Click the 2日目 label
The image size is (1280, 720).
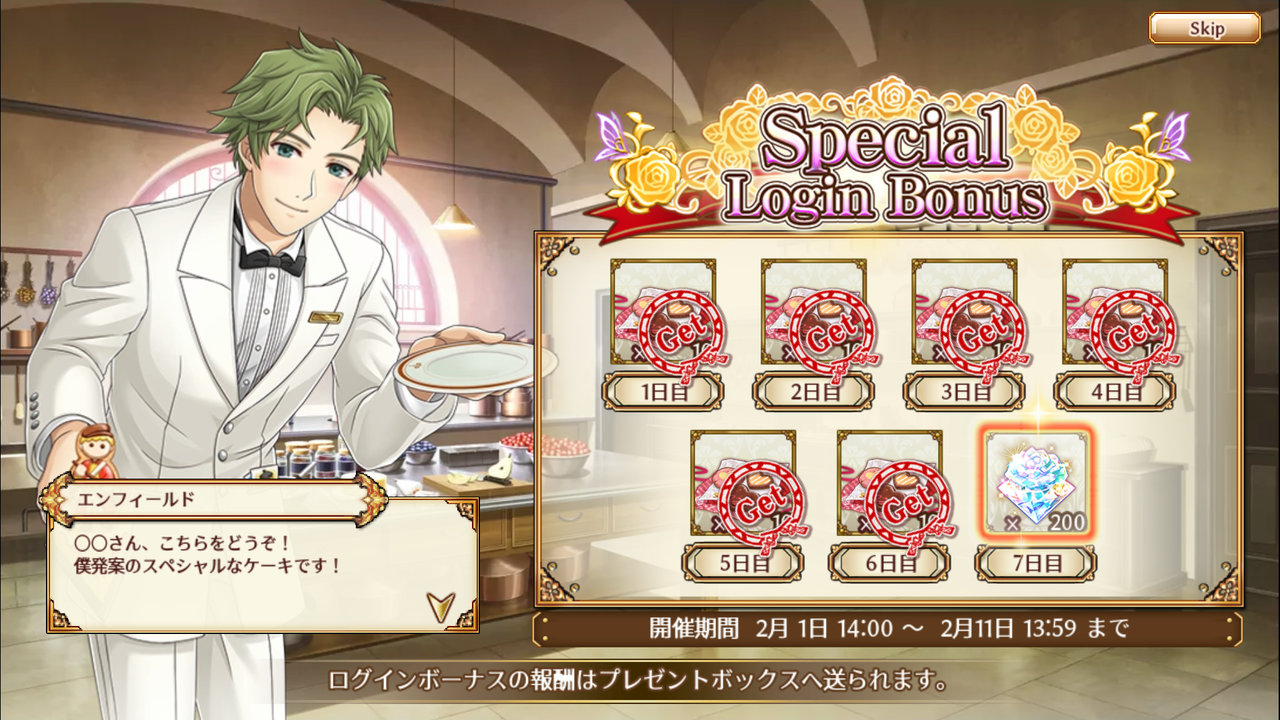pyautogui.click(x=813, y=392)
